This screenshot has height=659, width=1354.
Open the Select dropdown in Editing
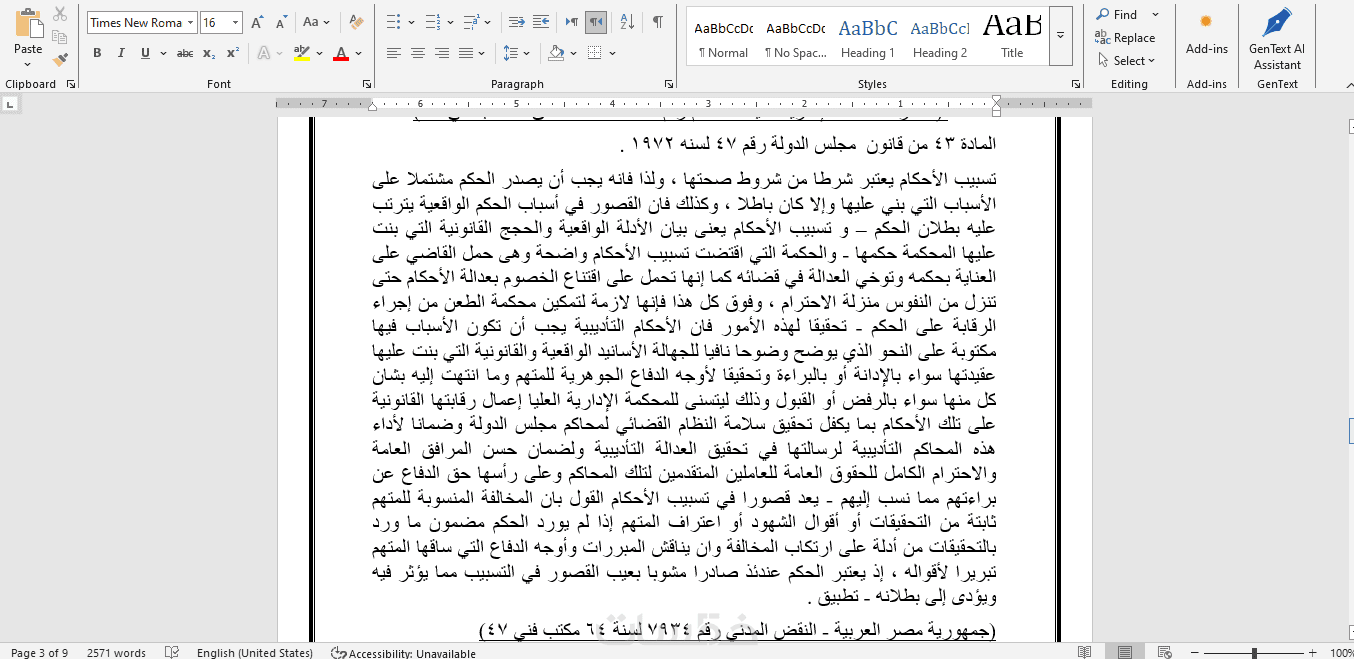(1125, 60)
